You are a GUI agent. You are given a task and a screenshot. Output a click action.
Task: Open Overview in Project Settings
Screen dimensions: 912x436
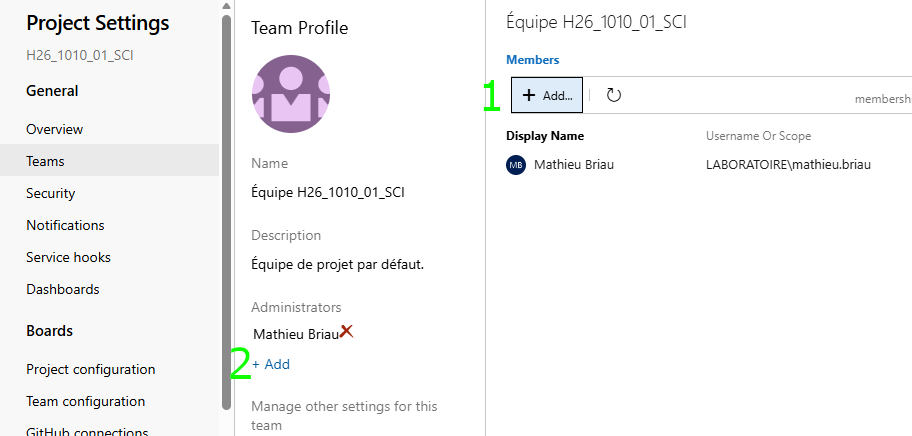tap(55, 129)
